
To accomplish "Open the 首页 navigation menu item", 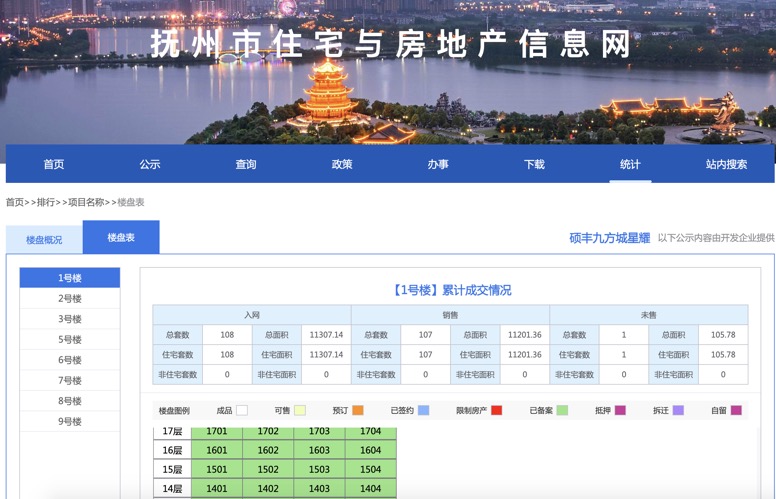I will pos(54,164).
